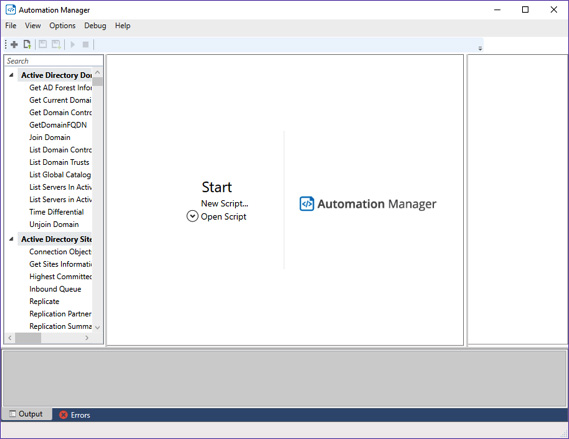The width and height of the screenshot is (569, 439).
Task: Click the New Script... link
Action: coord(225,204)
